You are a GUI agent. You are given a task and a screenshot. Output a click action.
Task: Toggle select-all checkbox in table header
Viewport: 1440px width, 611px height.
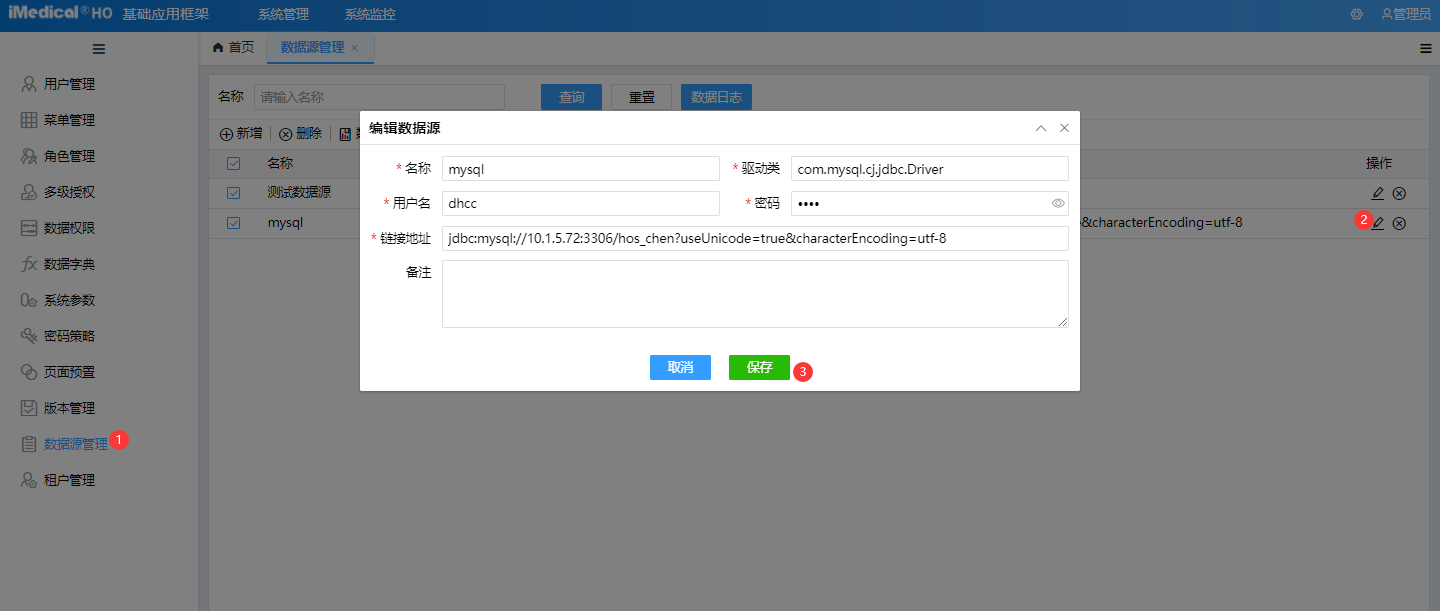[234, 164]
